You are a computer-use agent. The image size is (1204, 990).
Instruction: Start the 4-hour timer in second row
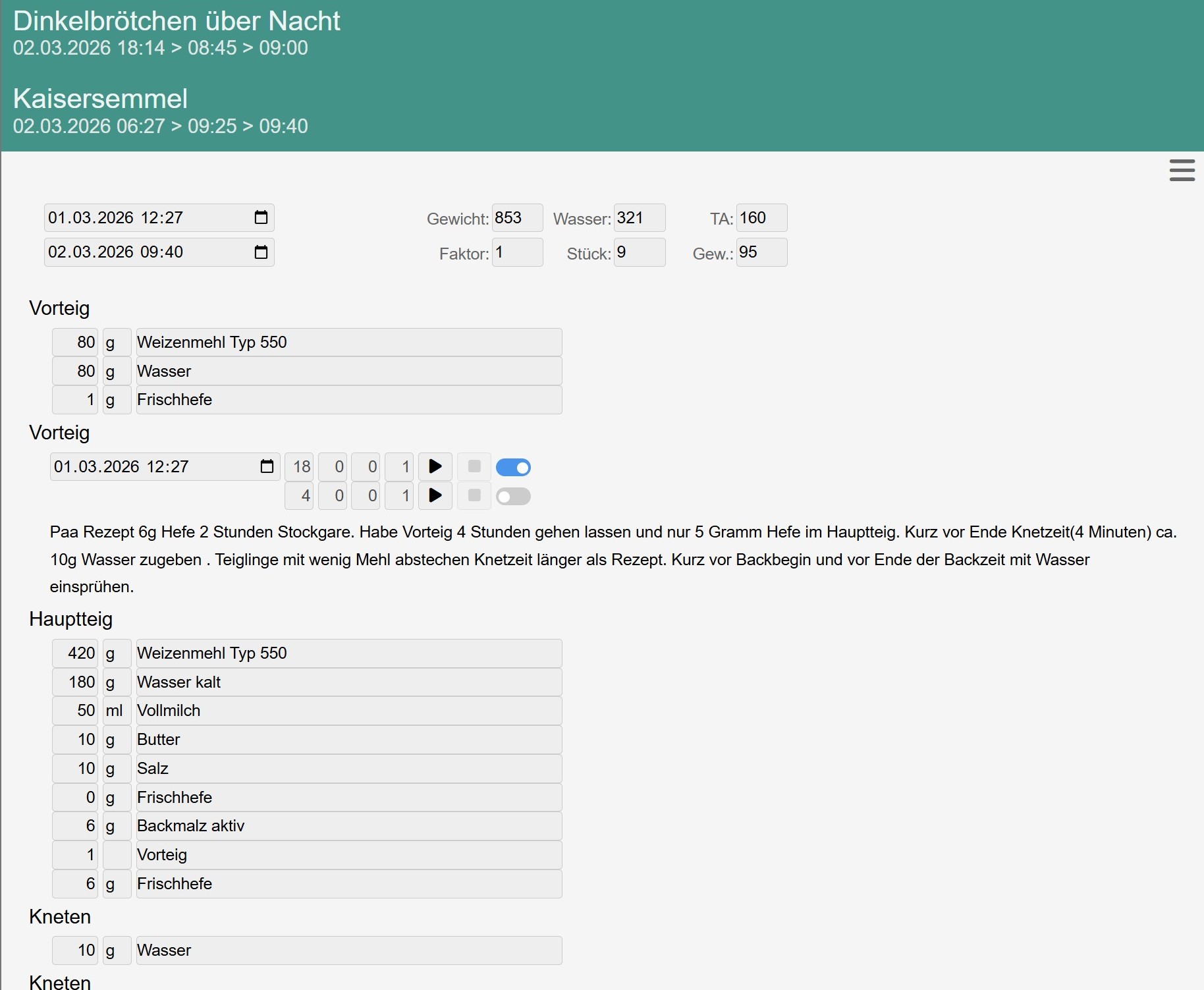[x=435, y=496]
